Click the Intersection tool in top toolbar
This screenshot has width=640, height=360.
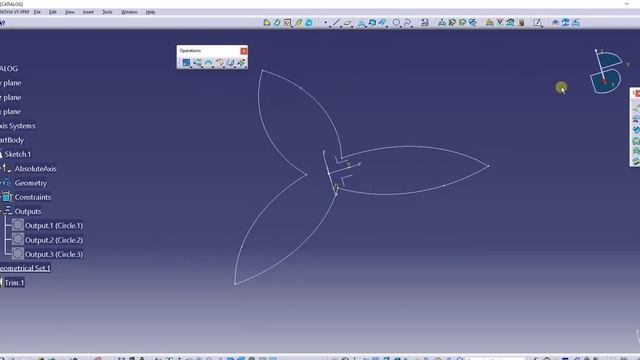click(372, 23)
